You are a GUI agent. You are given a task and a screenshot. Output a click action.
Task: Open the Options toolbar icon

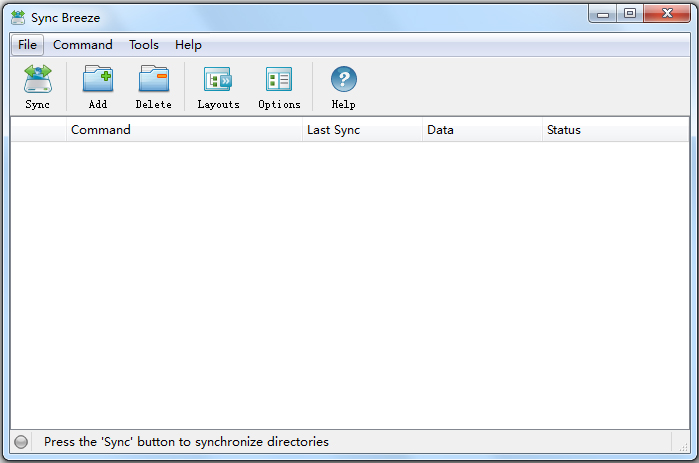279,86
